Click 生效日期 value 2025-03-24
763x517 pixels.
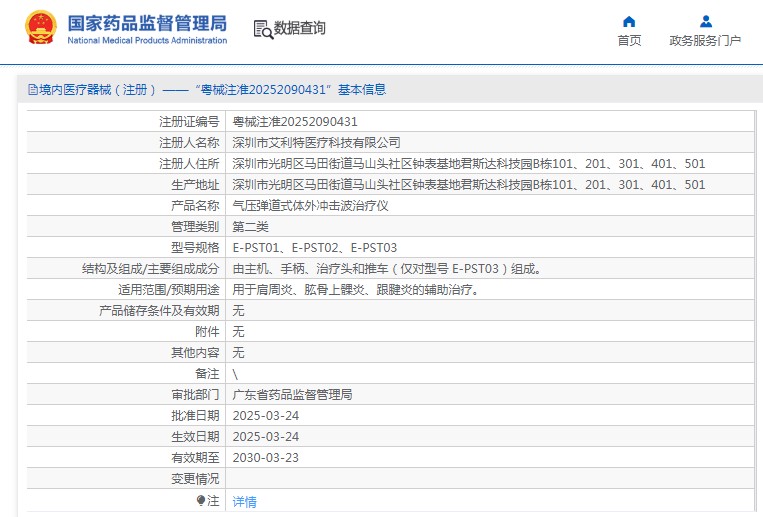point(266,437)
